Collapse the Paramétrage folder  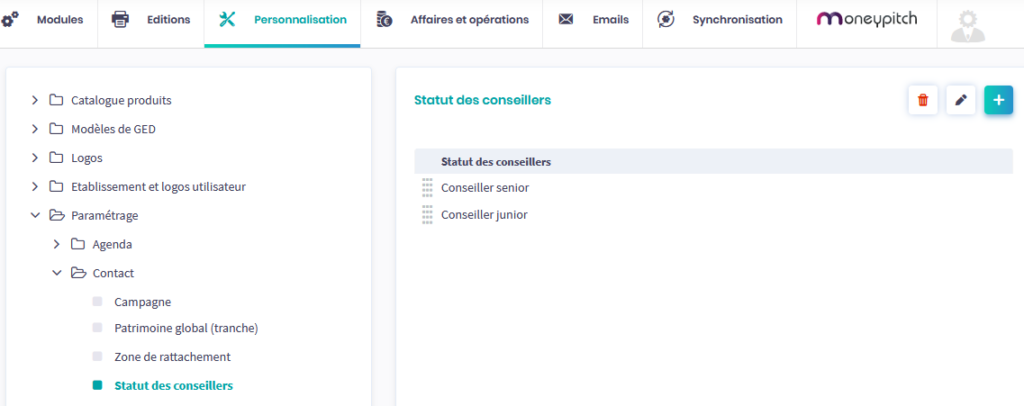(x=35, y=215)
